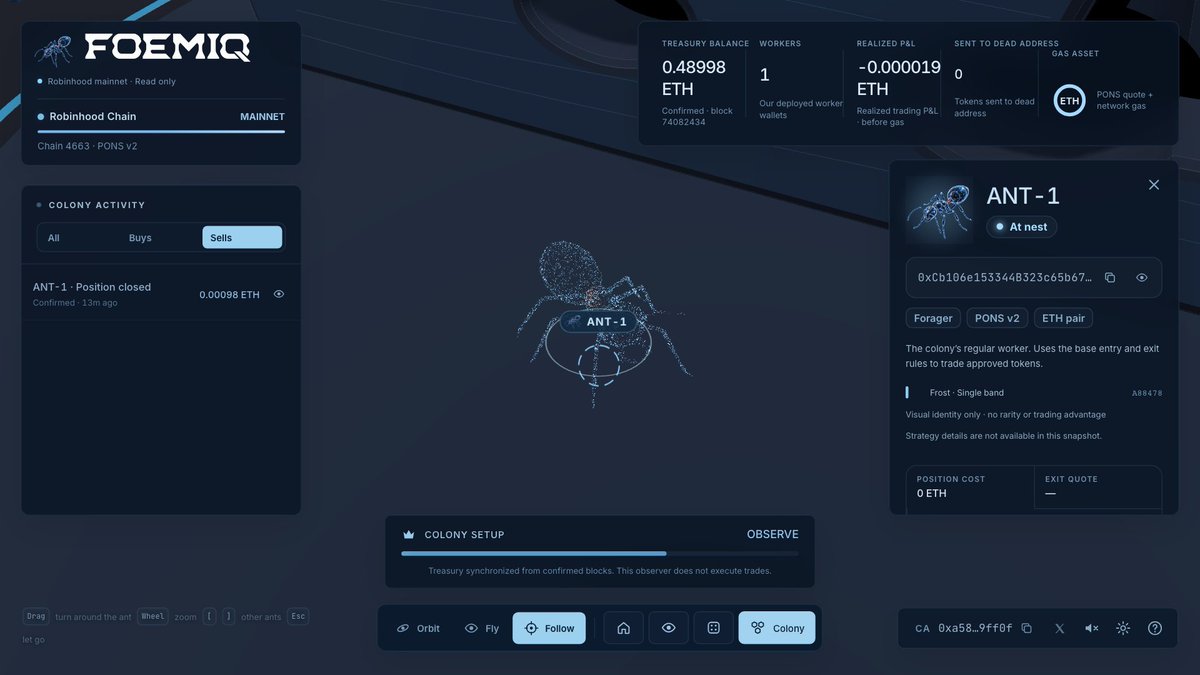
Task: Click the ANT-1 avatar thumbnail
Action: 939,209
